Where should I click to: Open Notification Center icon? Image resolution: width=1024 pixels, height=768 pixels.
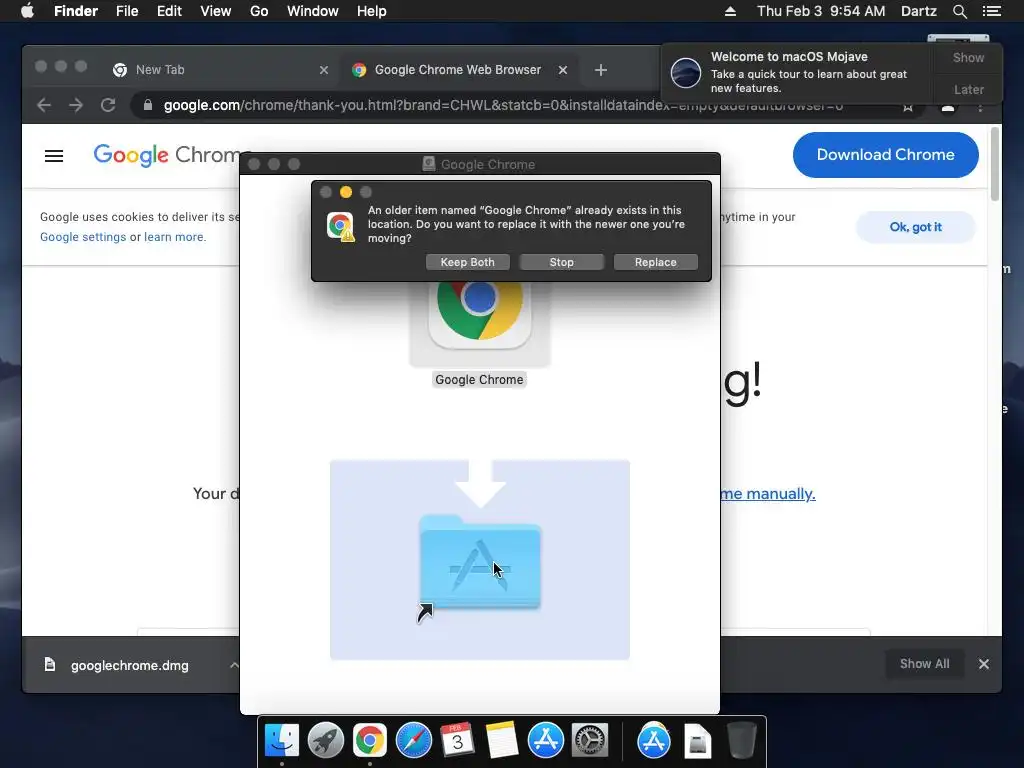point(992,11)
